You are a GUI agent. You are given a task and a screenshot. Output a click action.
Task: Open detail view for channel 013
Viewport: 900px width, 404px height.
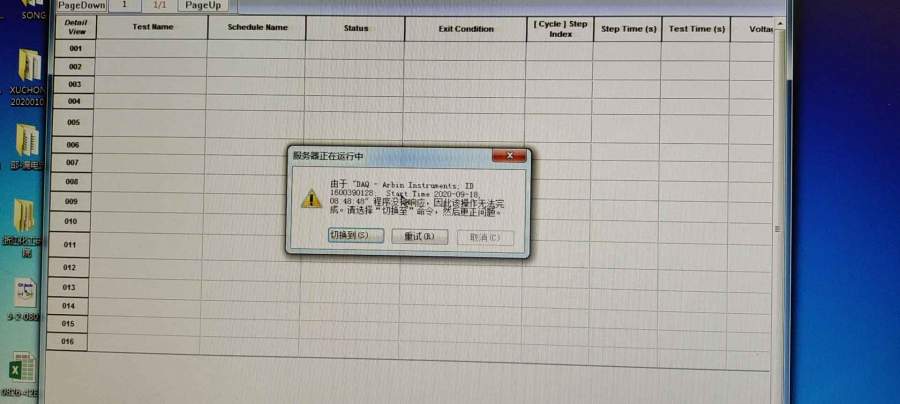[x=69, y=288]
